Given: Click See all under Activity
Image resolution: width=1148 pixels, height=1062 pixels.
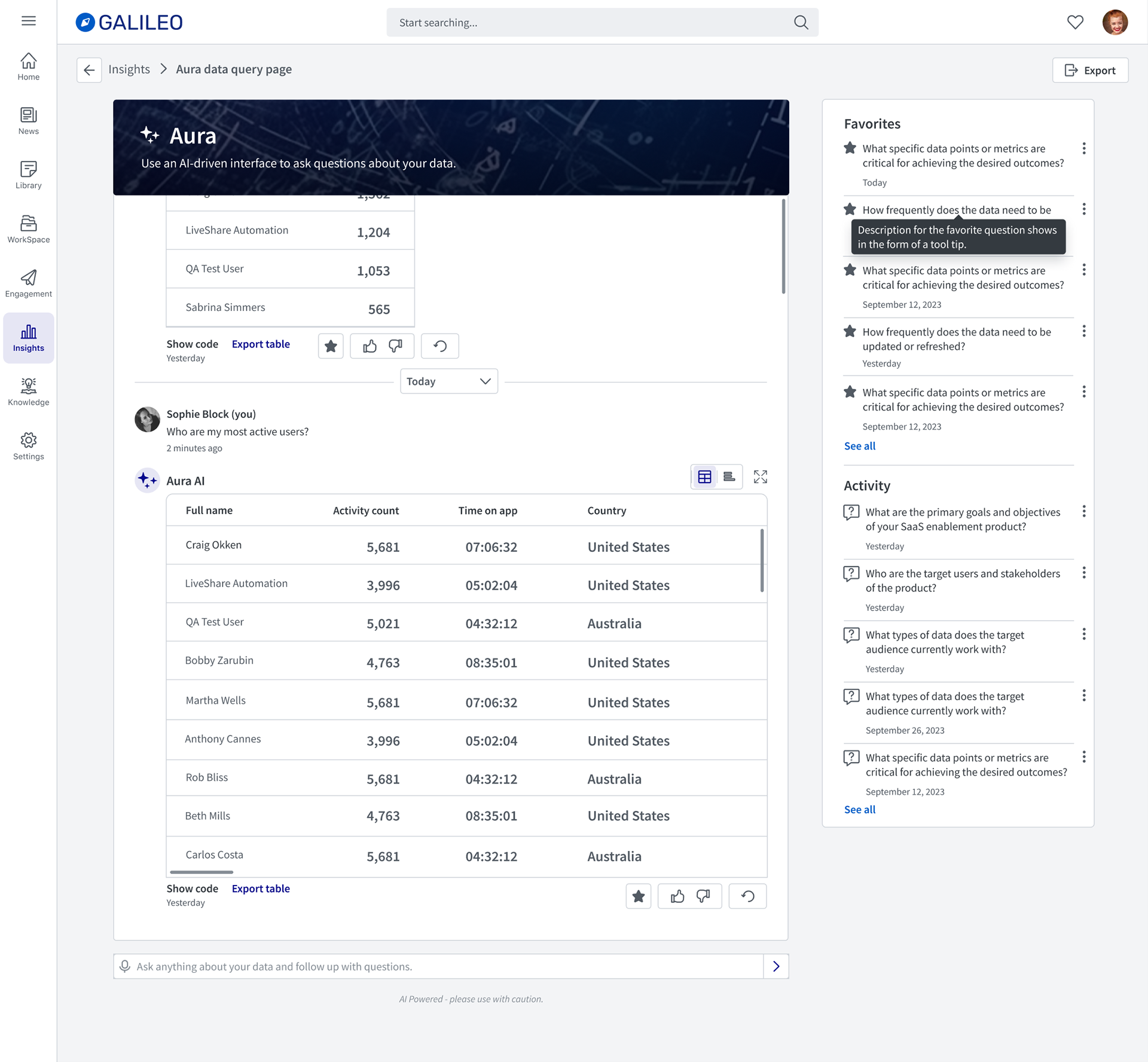Looking at the screenshot, I should 859,810.
